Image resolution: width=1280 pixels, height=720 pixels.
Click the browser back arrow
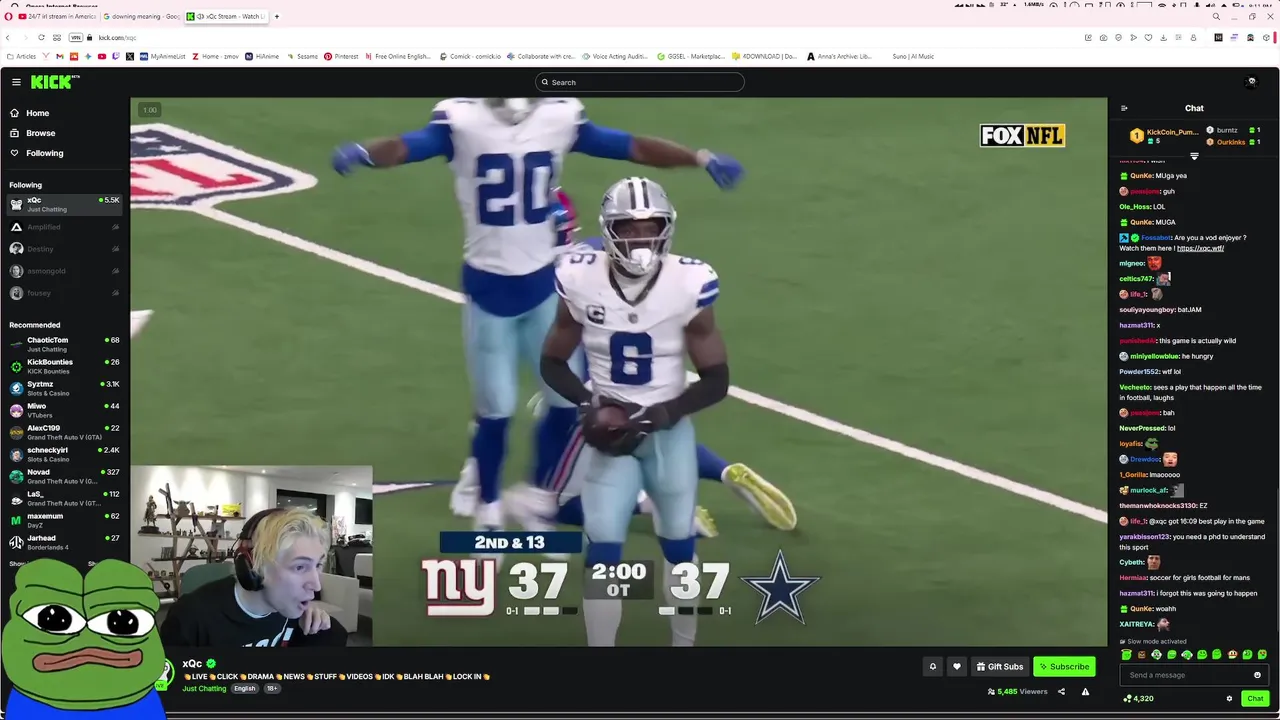8,37
